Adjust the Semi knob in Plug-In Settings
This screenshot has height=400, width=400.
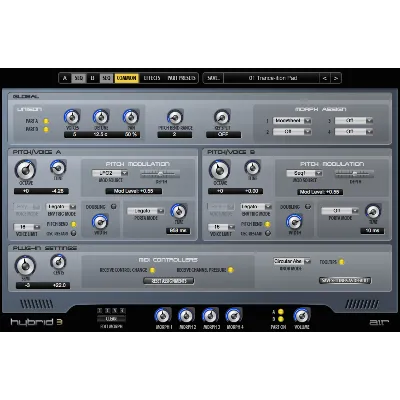(x=25, y=266)
